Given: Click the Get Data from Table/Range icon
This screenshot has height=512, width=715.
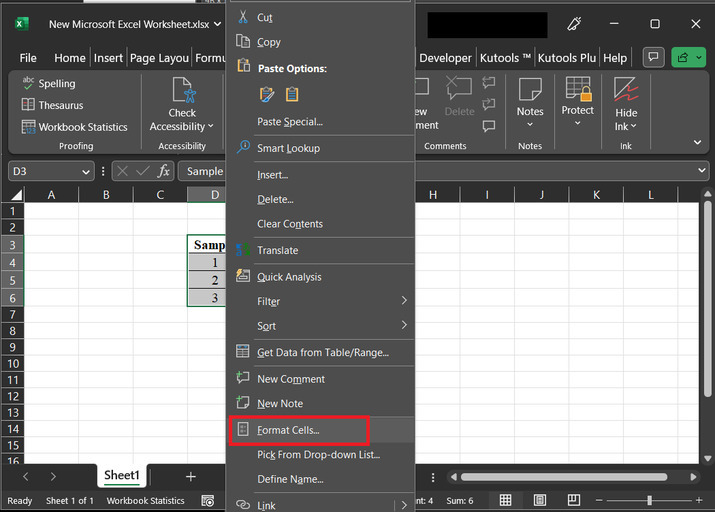Looking at the screenshot, I should coord(243,352).
